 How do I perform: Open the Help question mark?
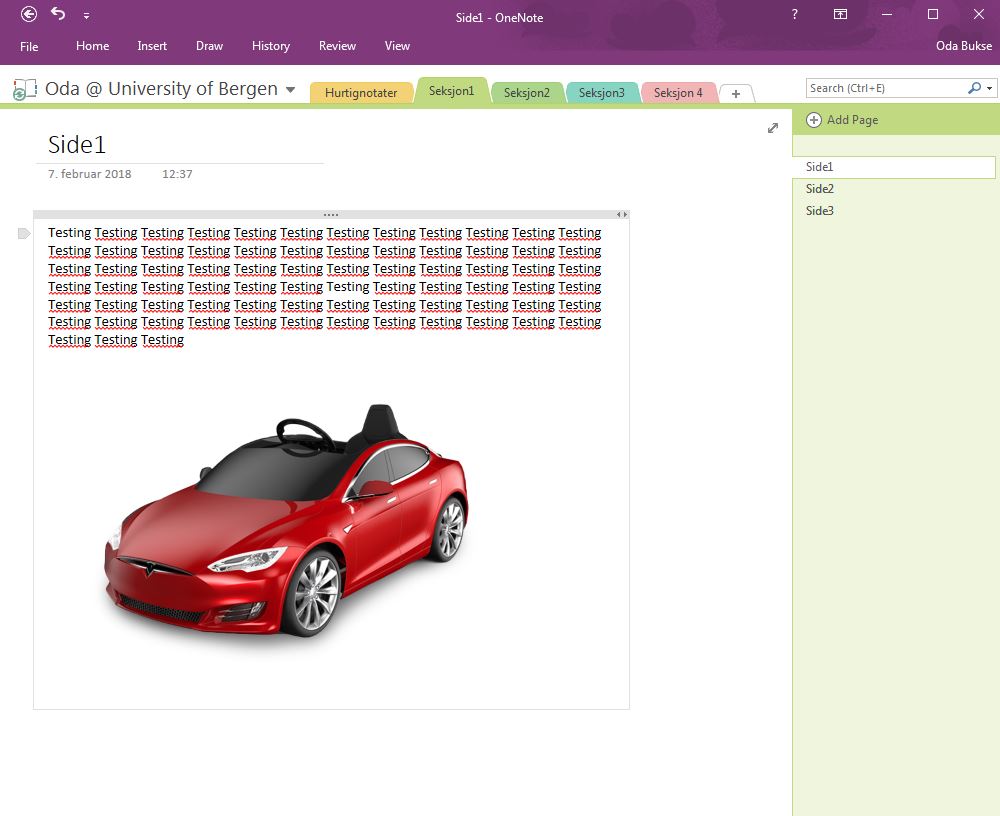[x=795, y=14]
